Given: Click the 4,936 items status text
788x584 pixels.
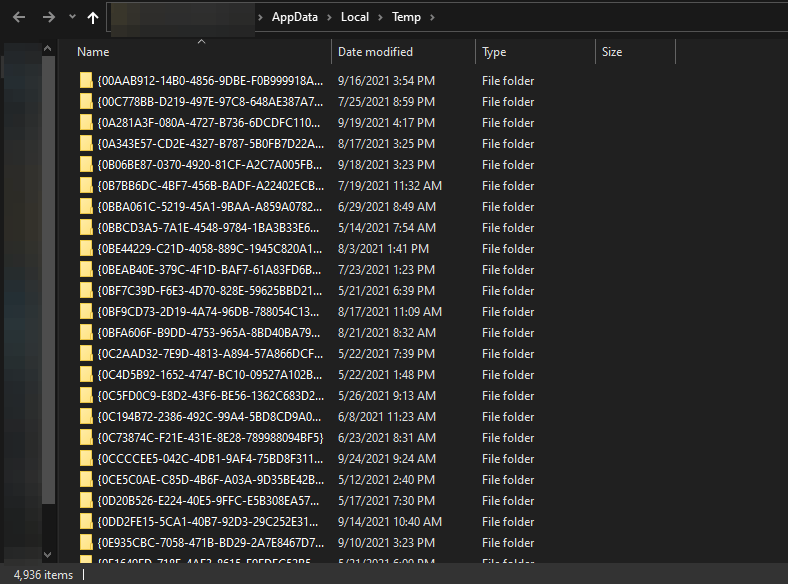Looking at the screenshot, I should click(x=43, y=575).
